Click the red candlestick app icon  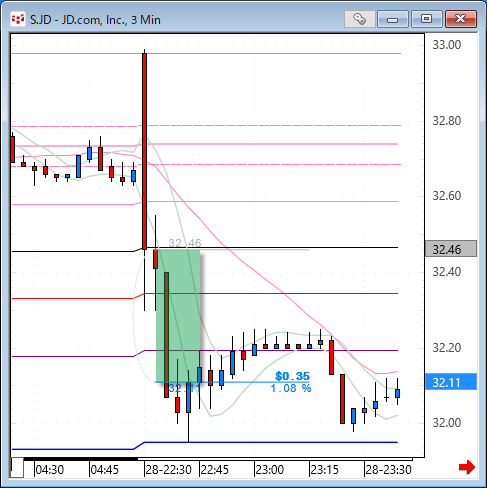pyautogui.click(x=17, y=20)
